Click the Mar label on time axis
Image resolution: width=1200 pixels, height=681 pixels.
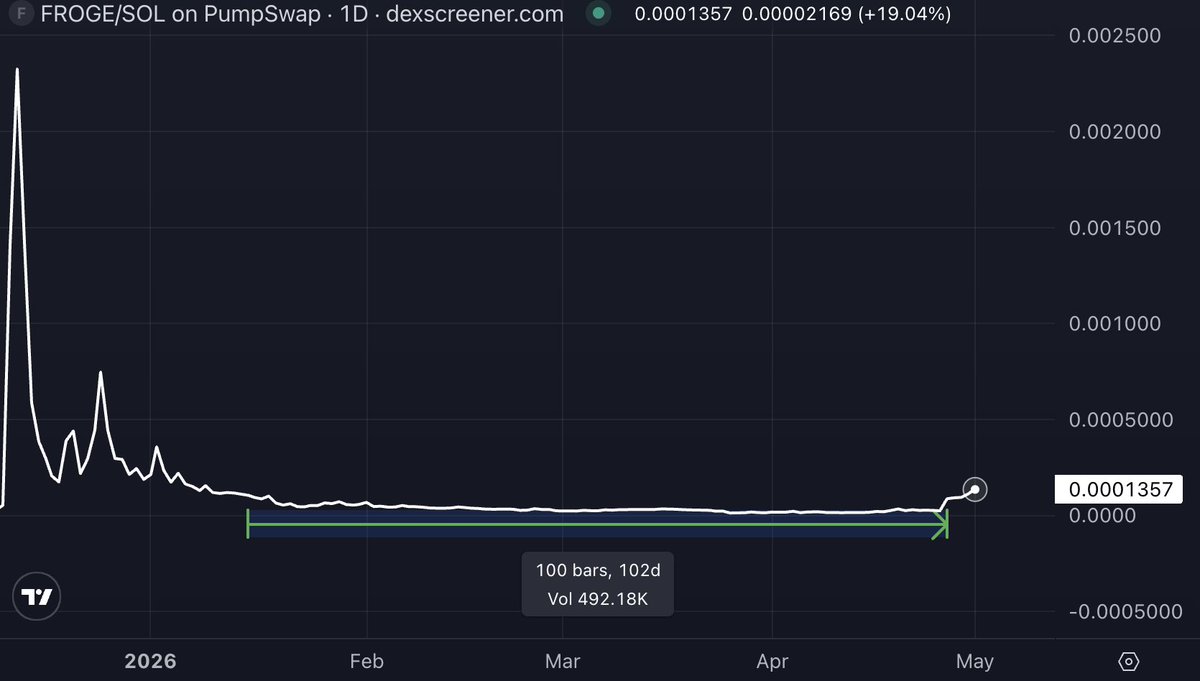pos(563,662)
